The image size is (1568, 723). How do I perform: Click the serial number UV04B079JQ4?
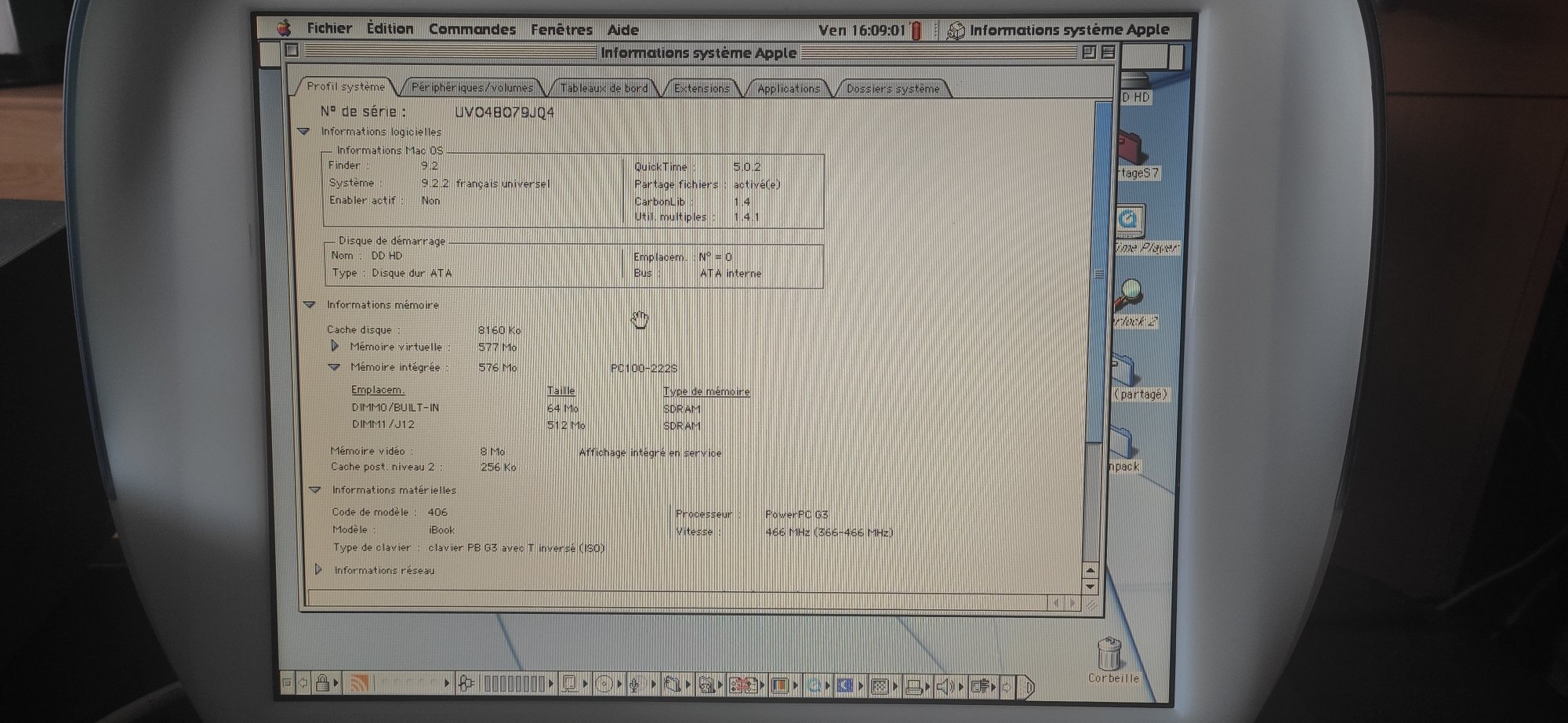point(504,112)
